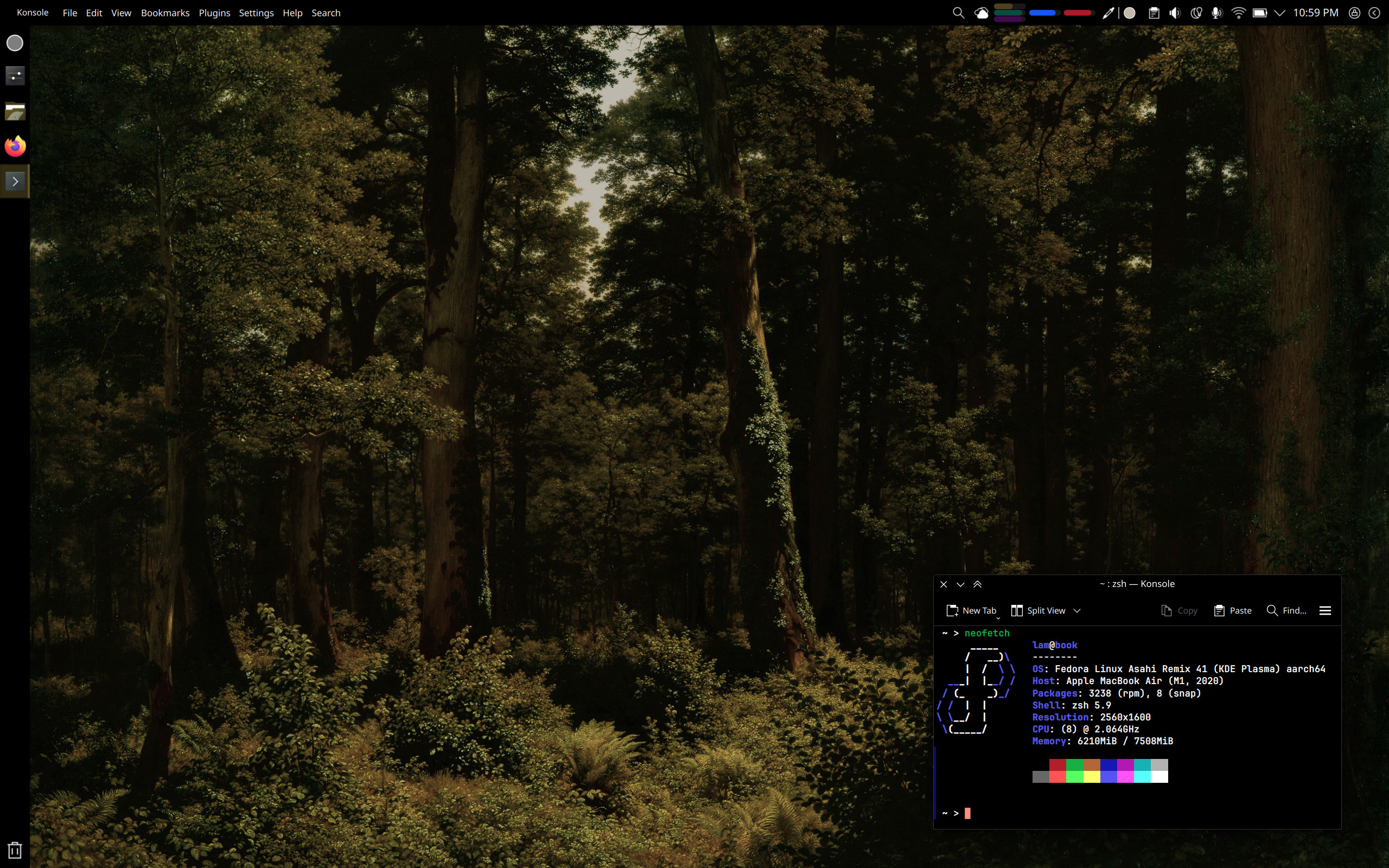Open the Edit menu
Screen dimensions: 1389x868
pyautogui.click(x=93, y=12)
